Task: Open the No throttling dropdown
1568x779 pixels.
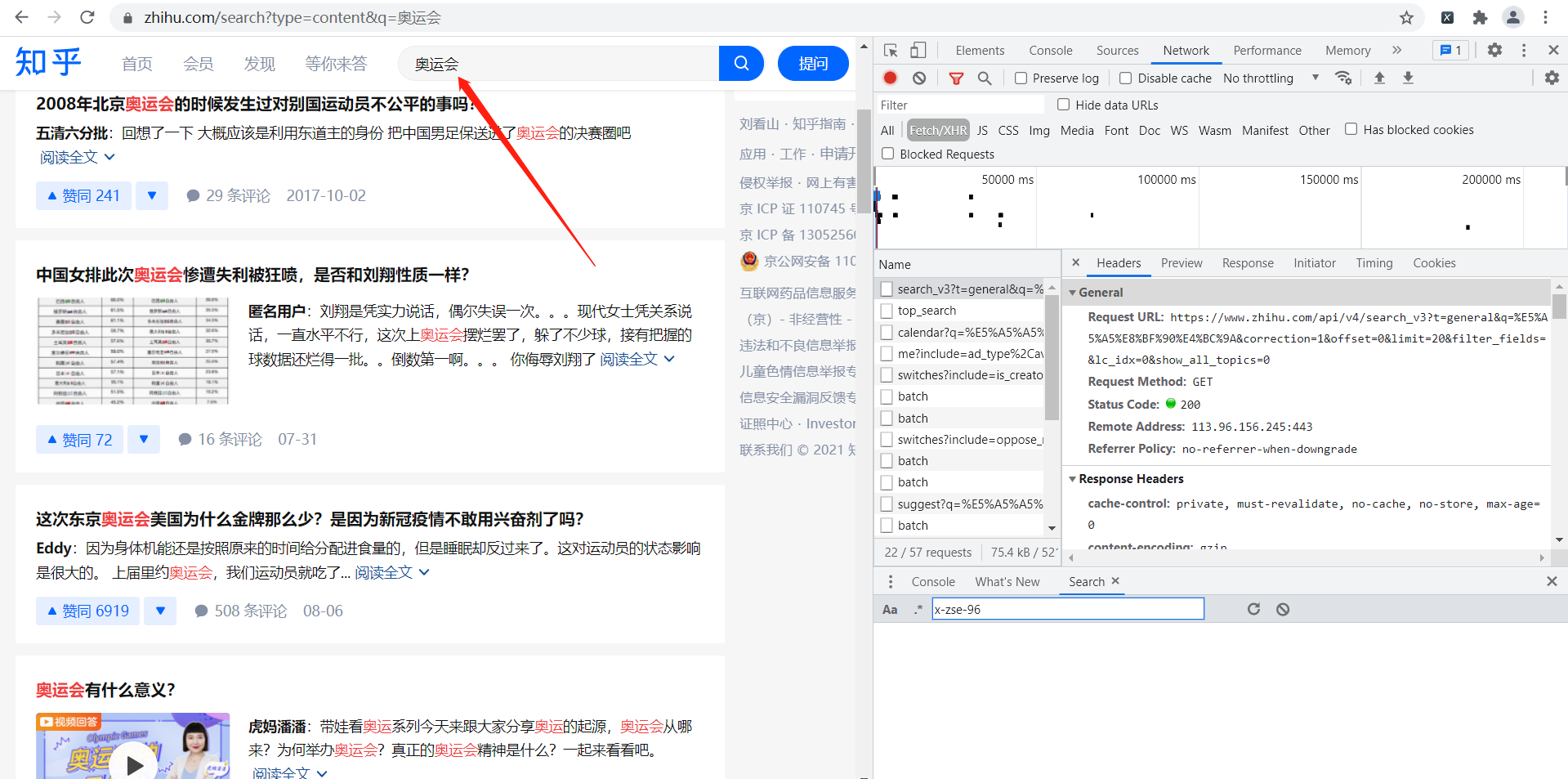Action: 1271,78
